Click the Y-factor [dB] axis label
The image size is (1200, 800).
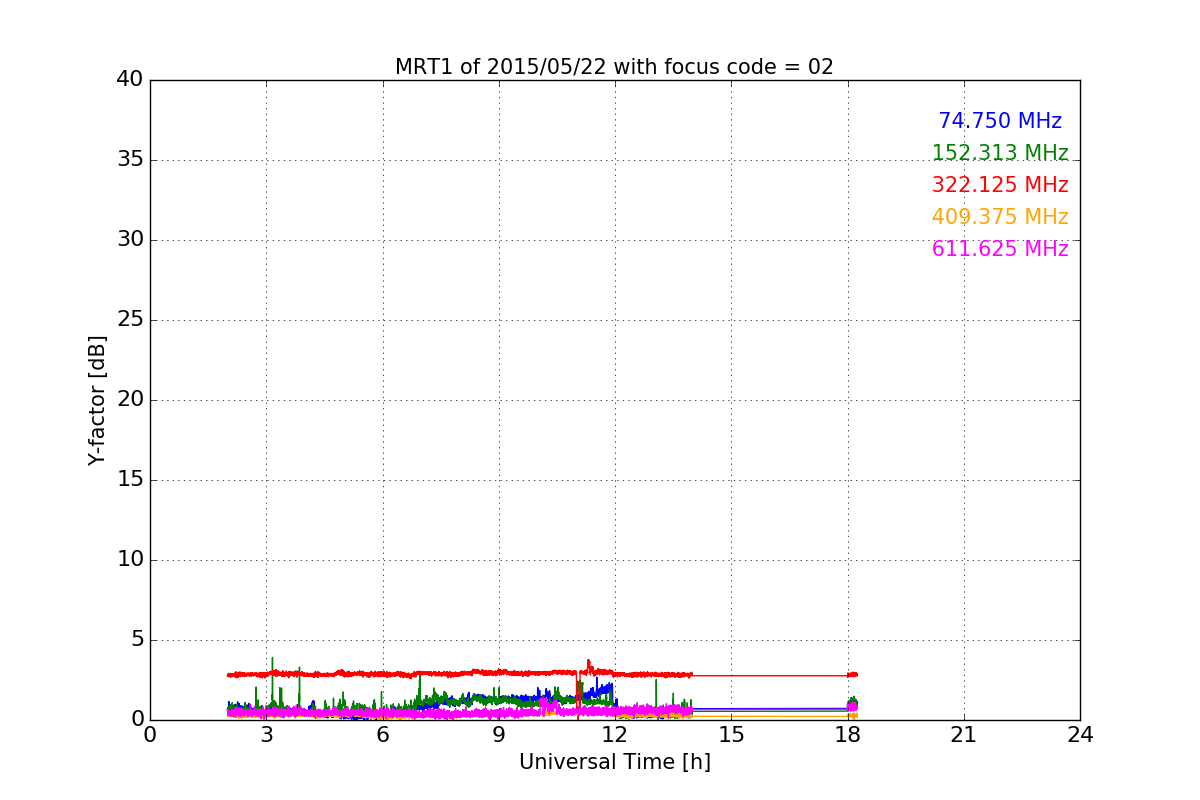coord(97,400)
